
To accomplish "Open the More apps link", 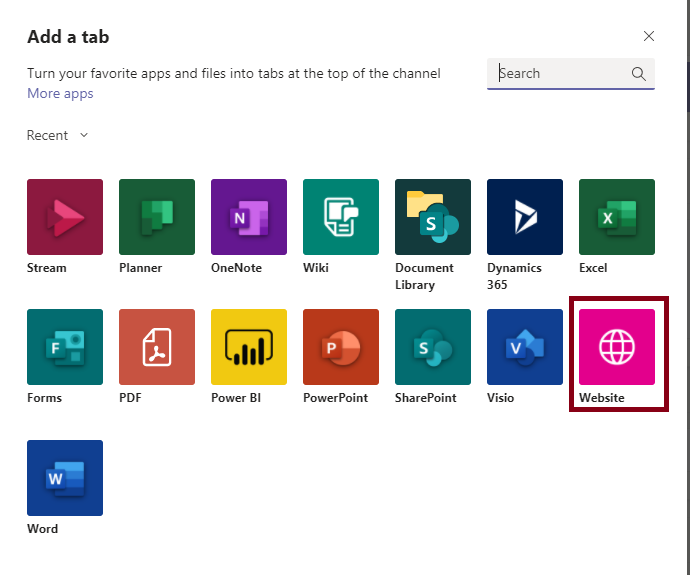I will pos(60,93).
